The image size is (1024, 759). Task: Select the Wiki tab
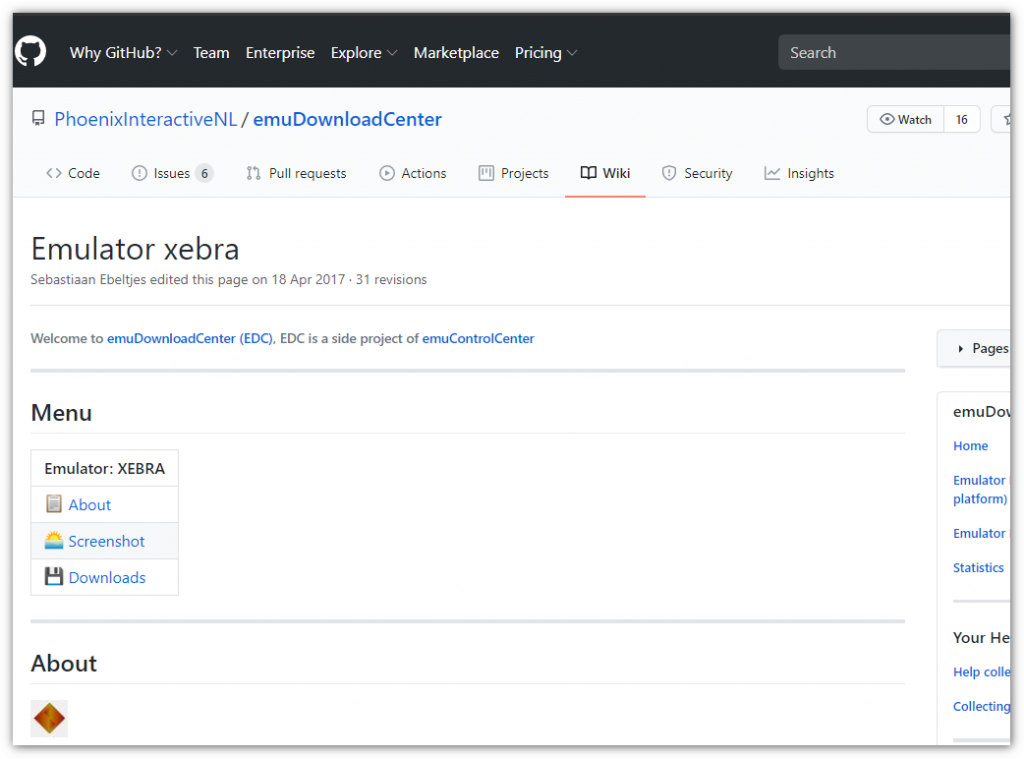click(605, 173)
